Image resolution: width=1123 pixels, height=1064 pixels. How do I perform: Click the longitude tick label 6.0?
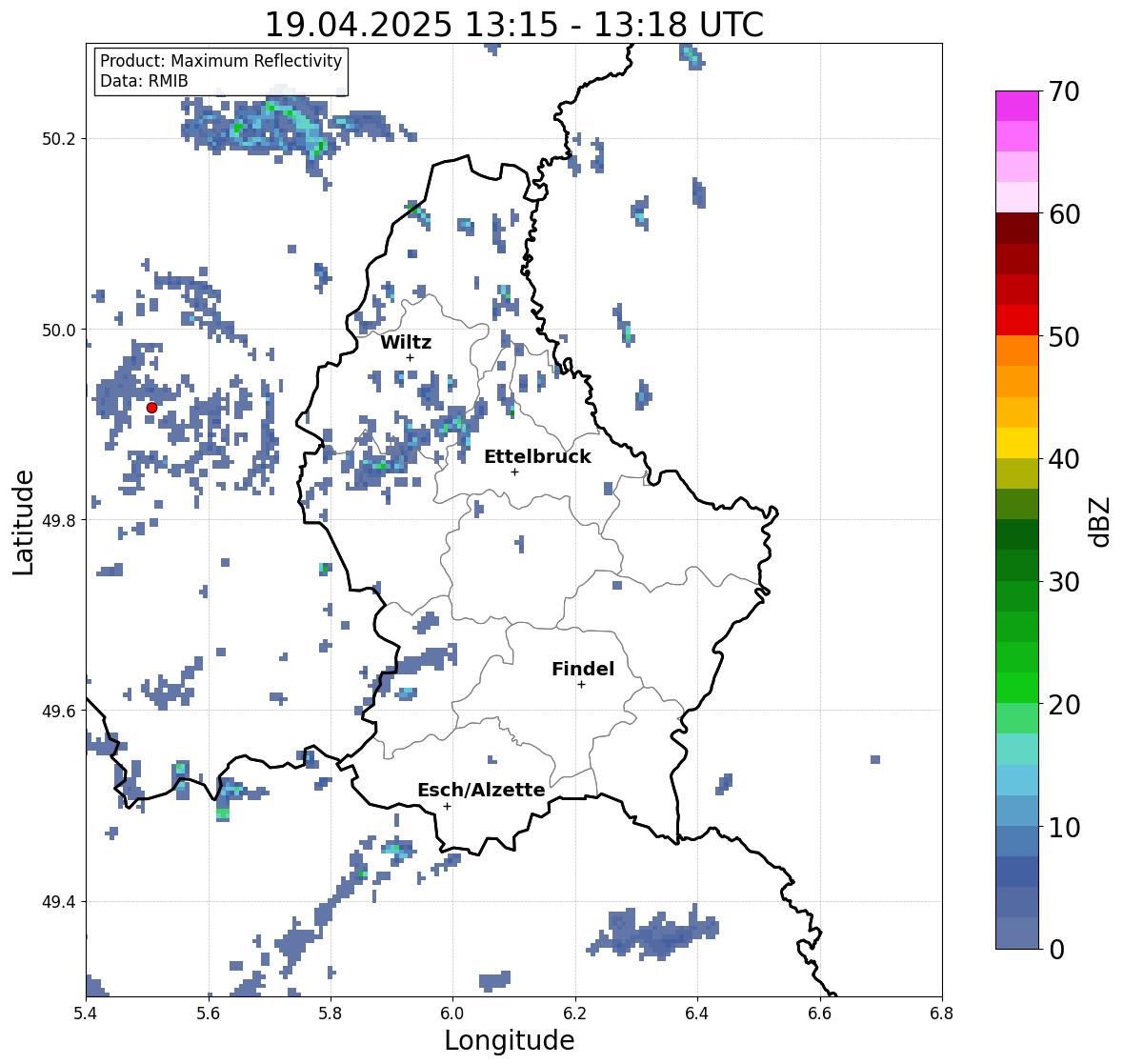click(x=452, y=1014)
